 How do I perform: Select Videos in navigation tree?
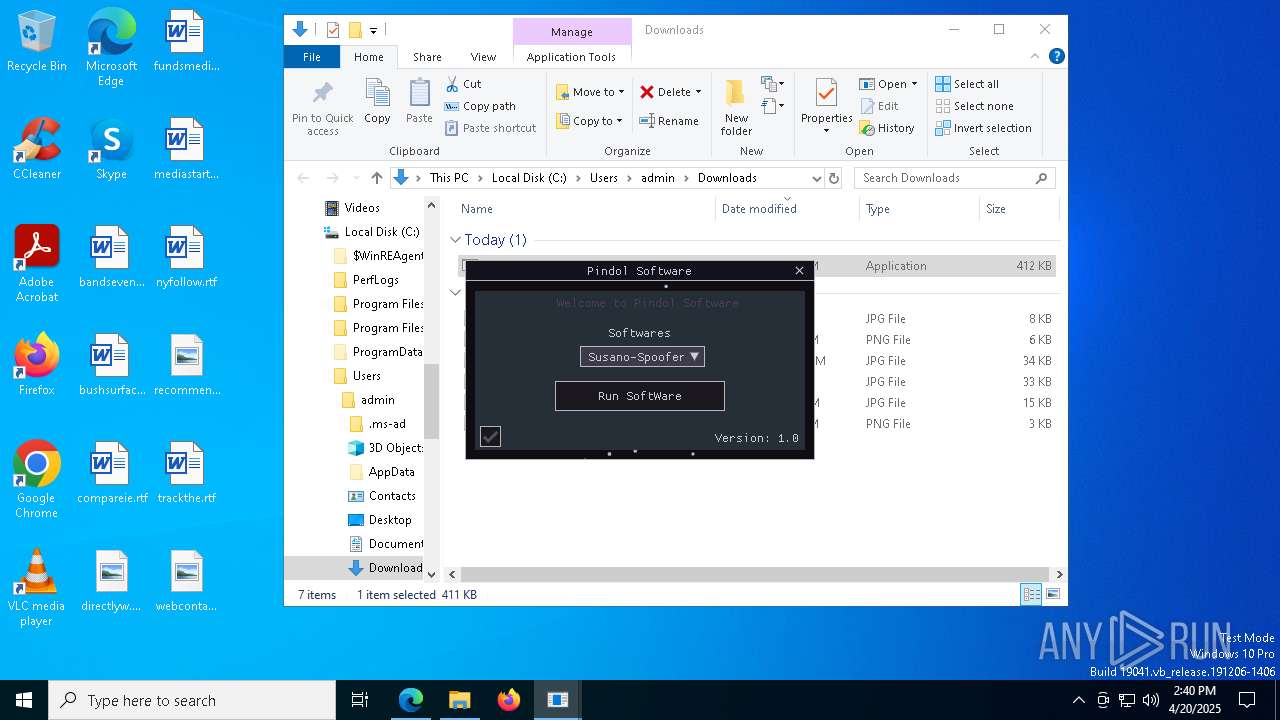(352, 208)
